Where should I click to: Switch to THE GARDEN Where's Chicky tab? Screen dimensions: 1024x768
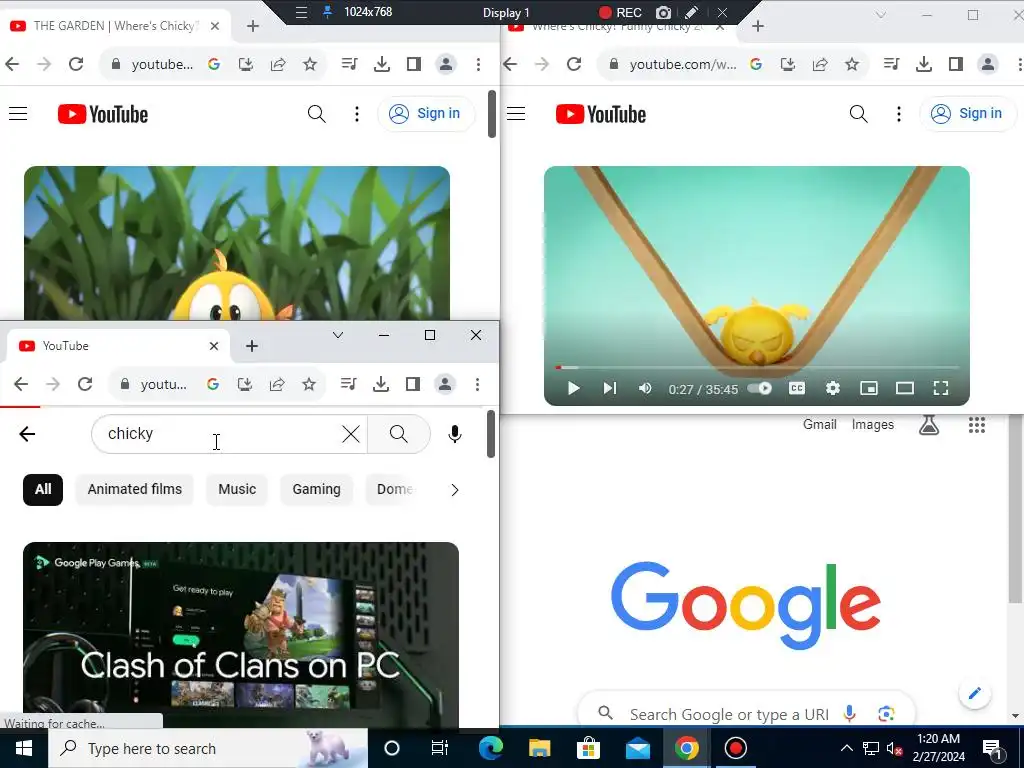click(115, 26)
